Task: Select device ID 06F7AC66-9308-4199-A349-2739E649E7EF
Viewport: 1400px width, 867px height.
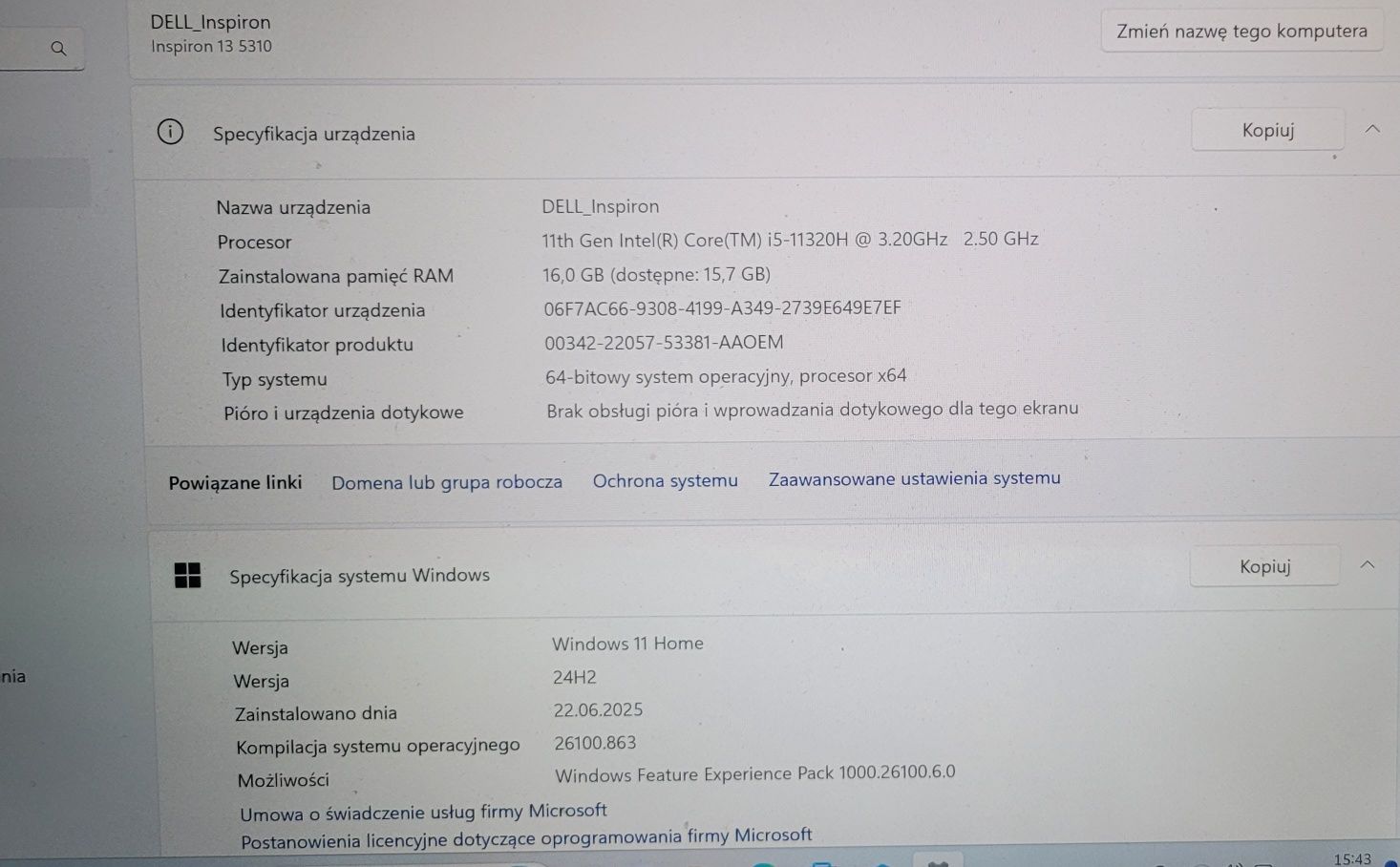Action: pyautogui.click(x=722, y=308)
